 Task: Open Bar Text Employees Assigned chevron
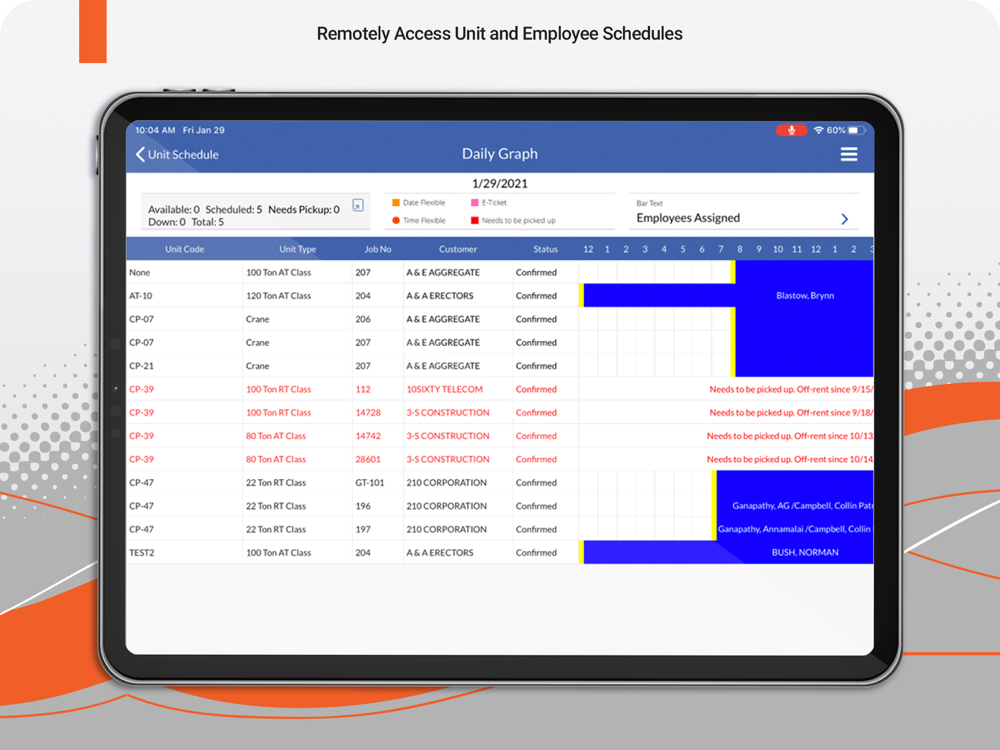[x=844, y=219]
